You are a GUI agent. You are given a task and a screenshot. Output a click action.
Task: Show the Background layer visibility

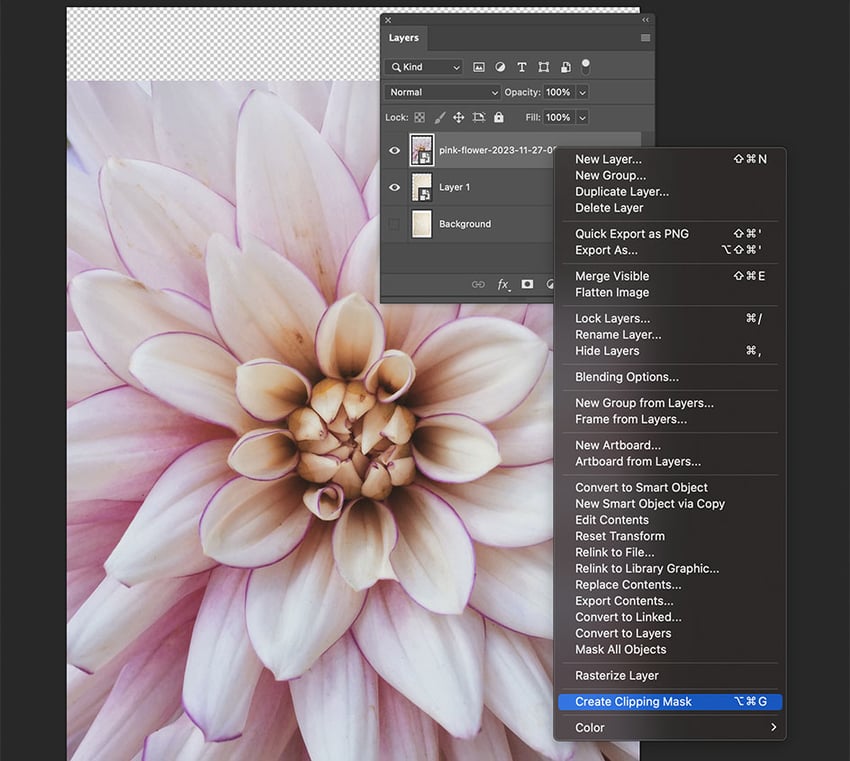pos(394,224)
